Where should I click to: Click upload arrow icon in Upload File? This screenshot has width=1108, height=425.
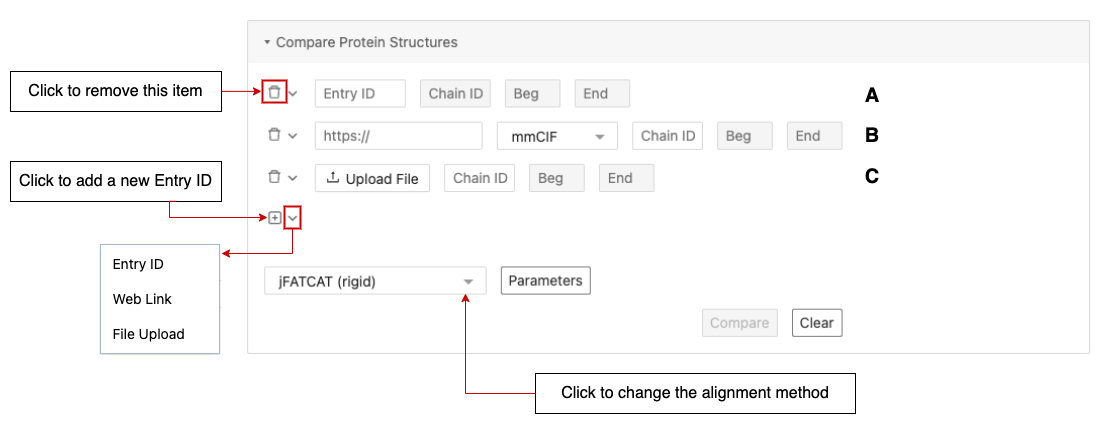click(332, 178)
